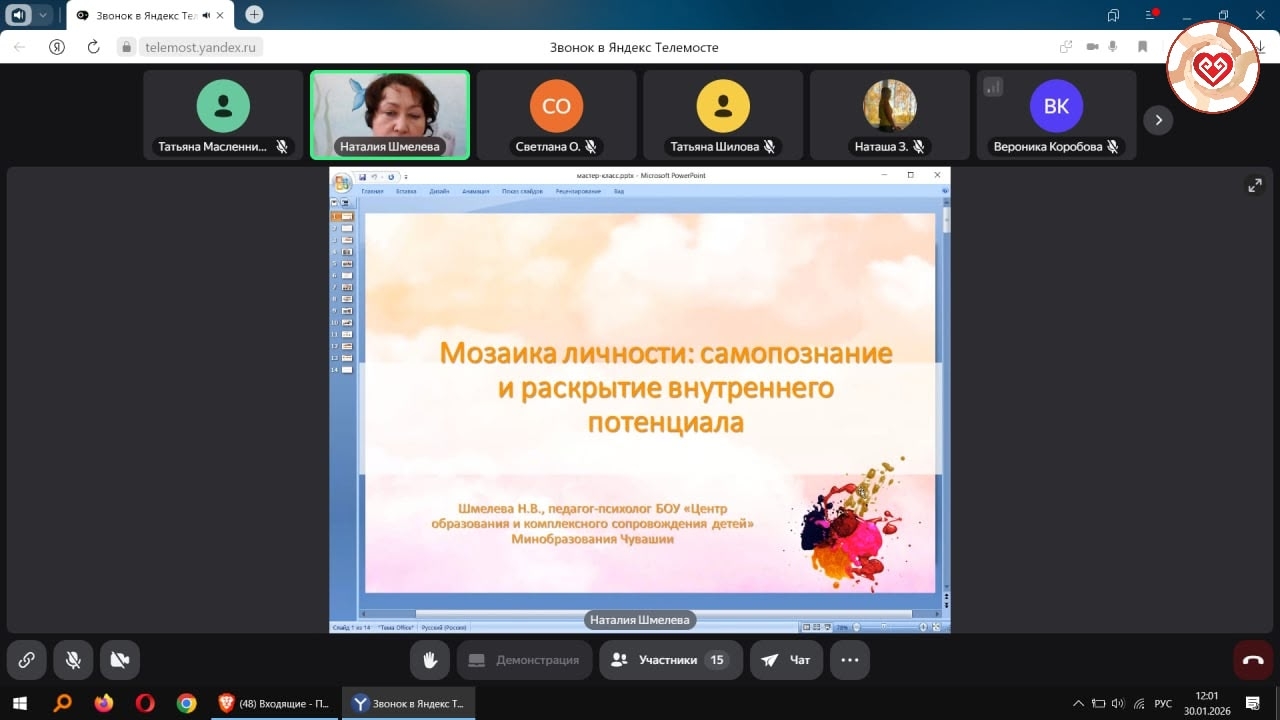Unmute the microphone
Viewport: 1280px width, 720px height.
pyautogui.click(x=73, y=660)
